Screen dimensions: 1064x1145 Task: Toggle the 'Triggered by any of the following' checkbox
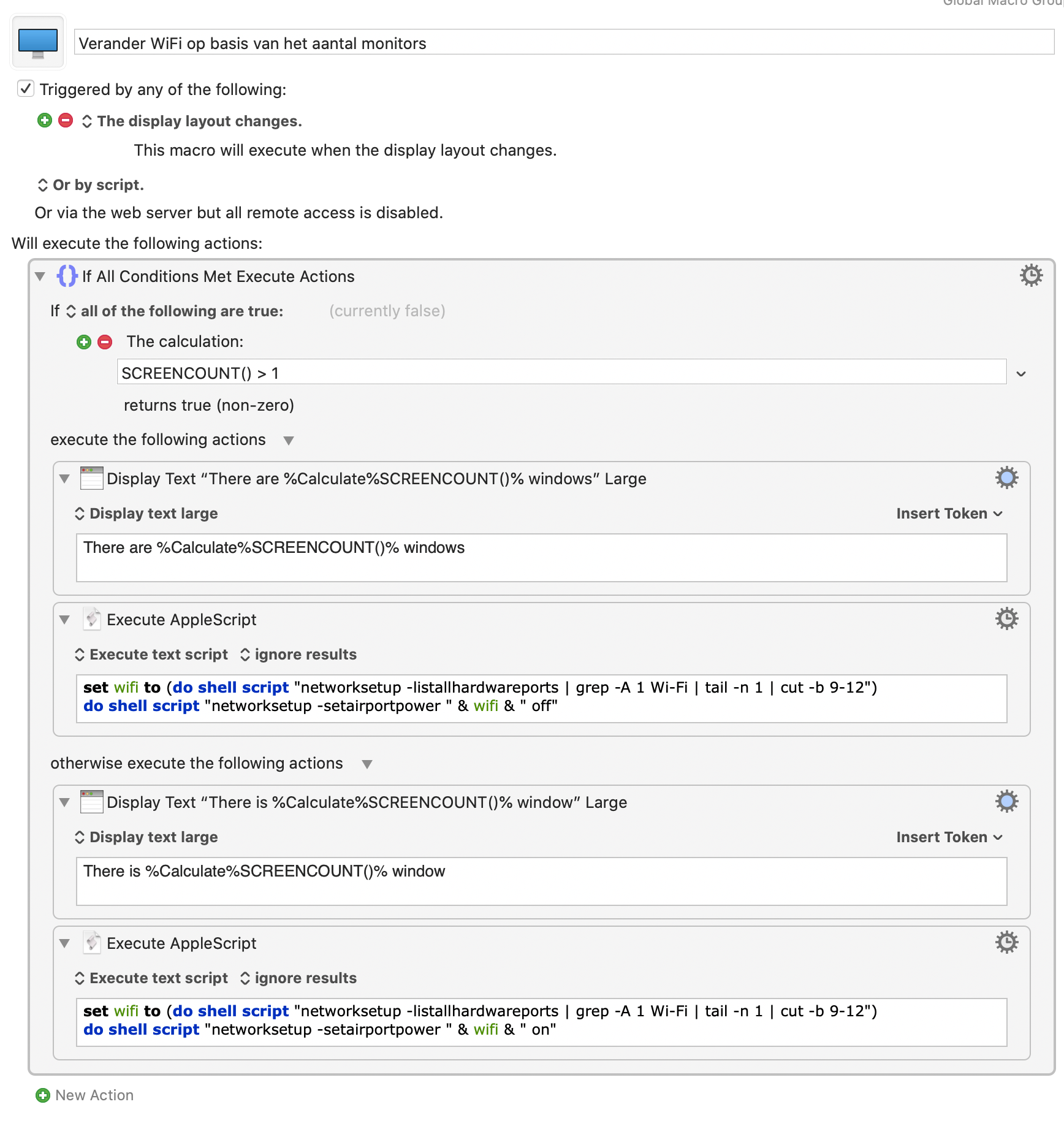pos(25,88)
